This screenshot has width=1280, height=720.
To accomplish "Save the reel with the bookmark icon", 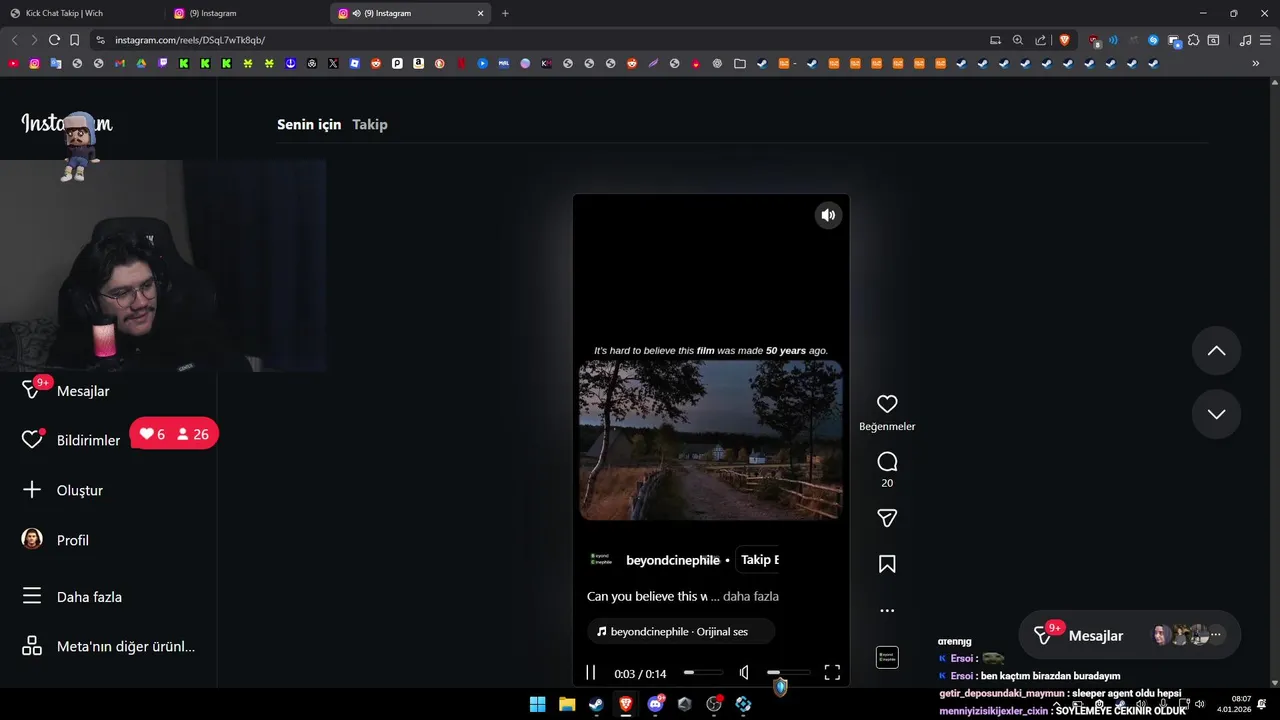I will point(887,564).
